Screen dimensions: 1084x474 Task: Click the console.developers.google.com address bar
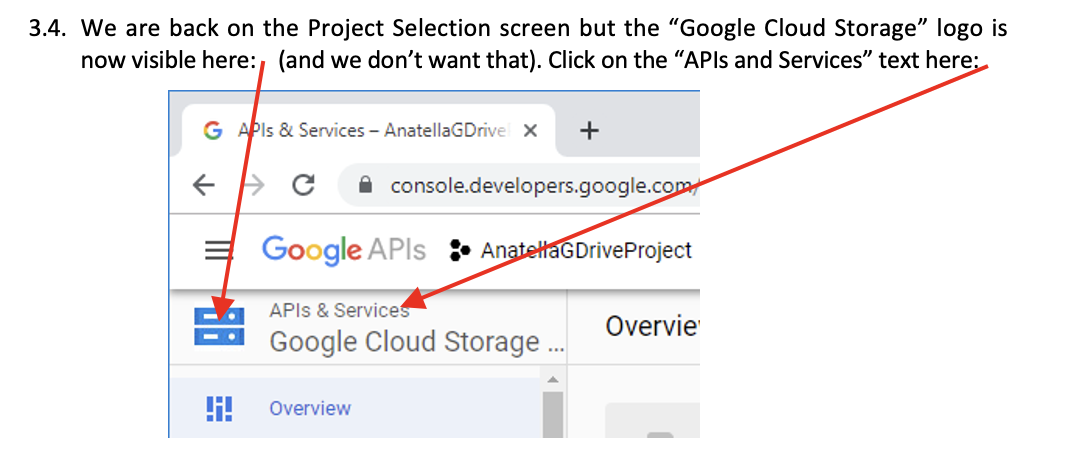pos(530,186)
